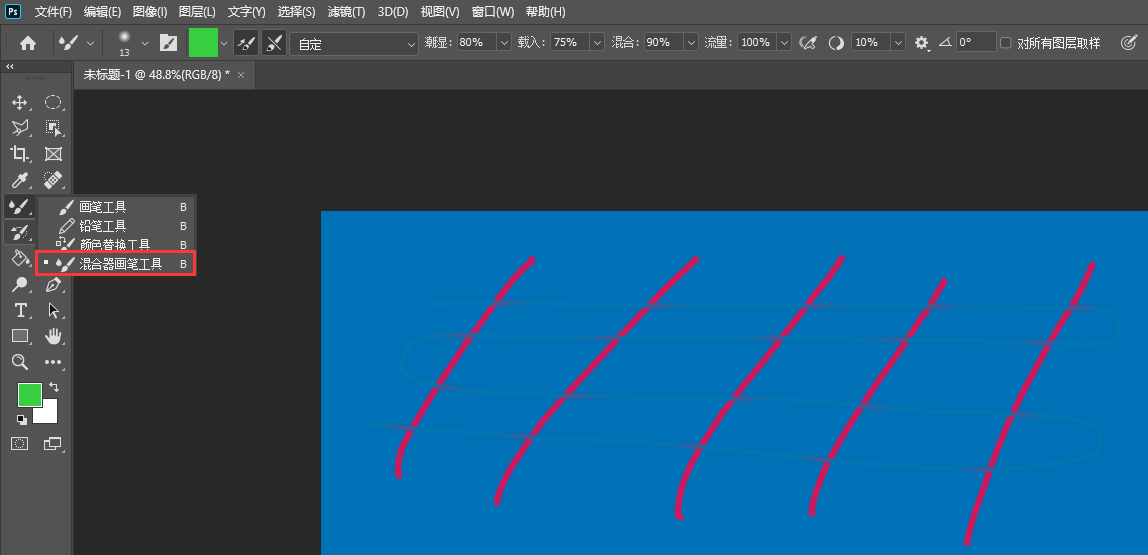Change the screen mode

coord(53,444)
